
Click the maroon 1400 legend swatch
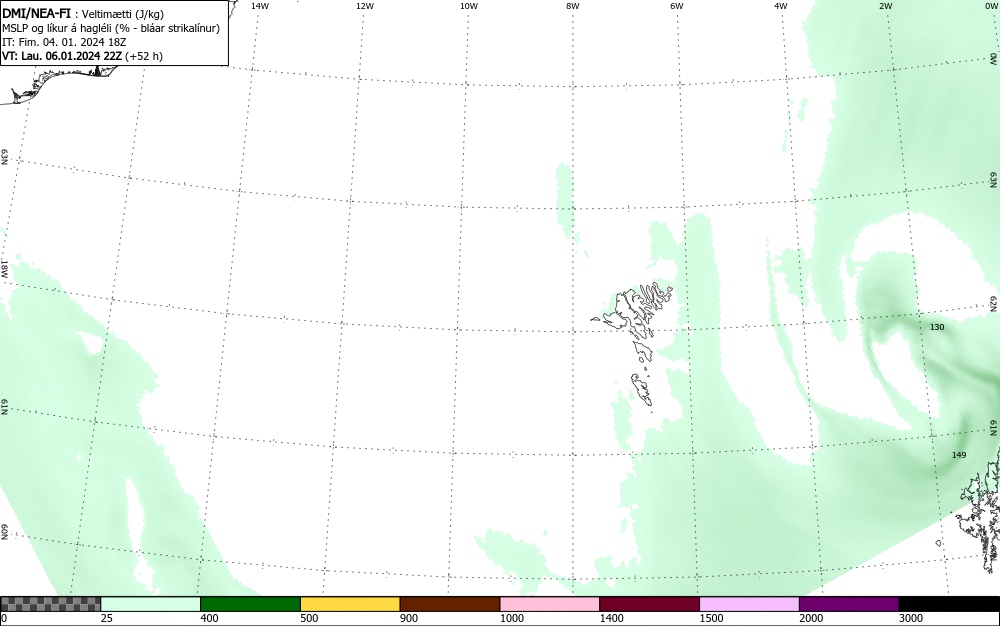click(649, 604)
